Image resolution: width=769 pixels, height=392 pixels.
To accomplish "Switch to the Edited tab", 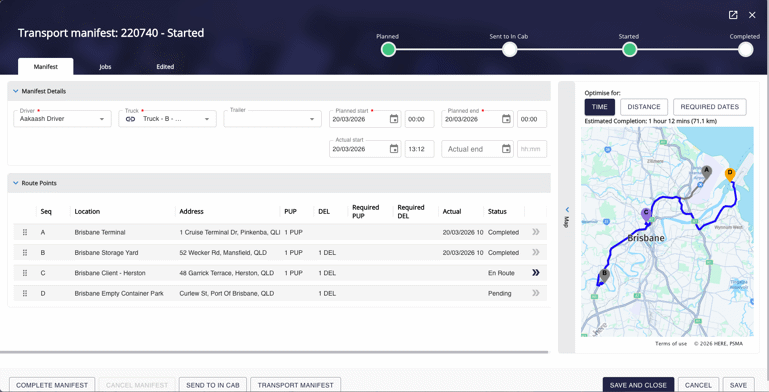I will click(x=165, y=67).
